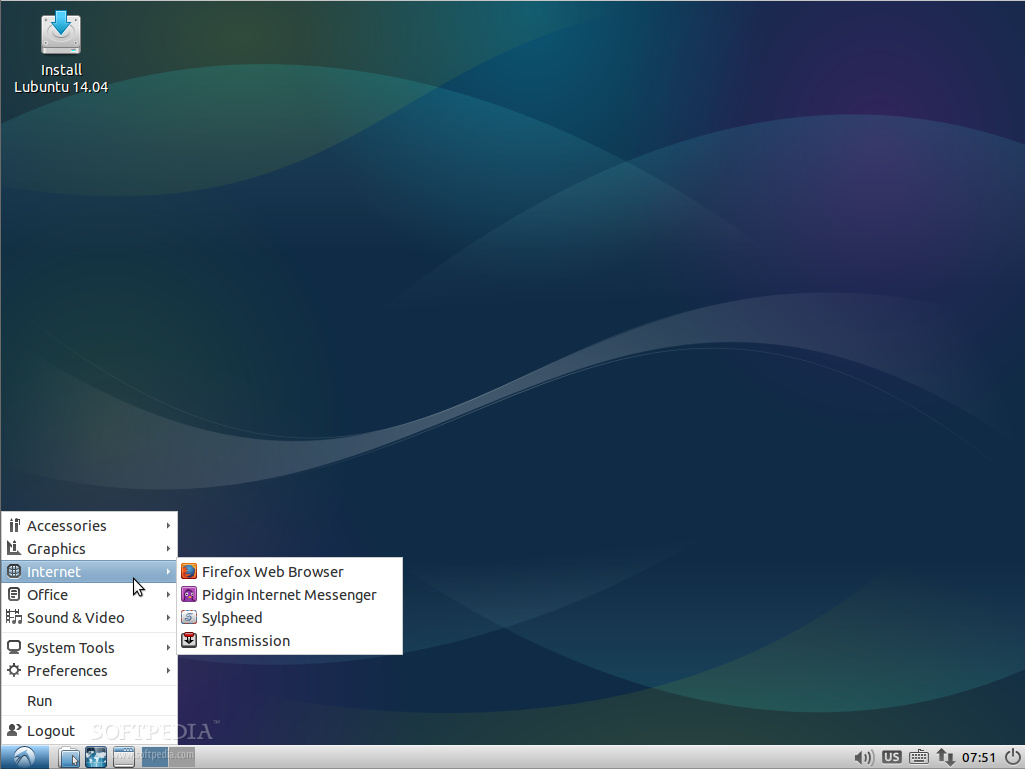The width and height of the screenshot is (1025, 769).
Task: Expand the Office menu category
Action: [x=90, y=594]
